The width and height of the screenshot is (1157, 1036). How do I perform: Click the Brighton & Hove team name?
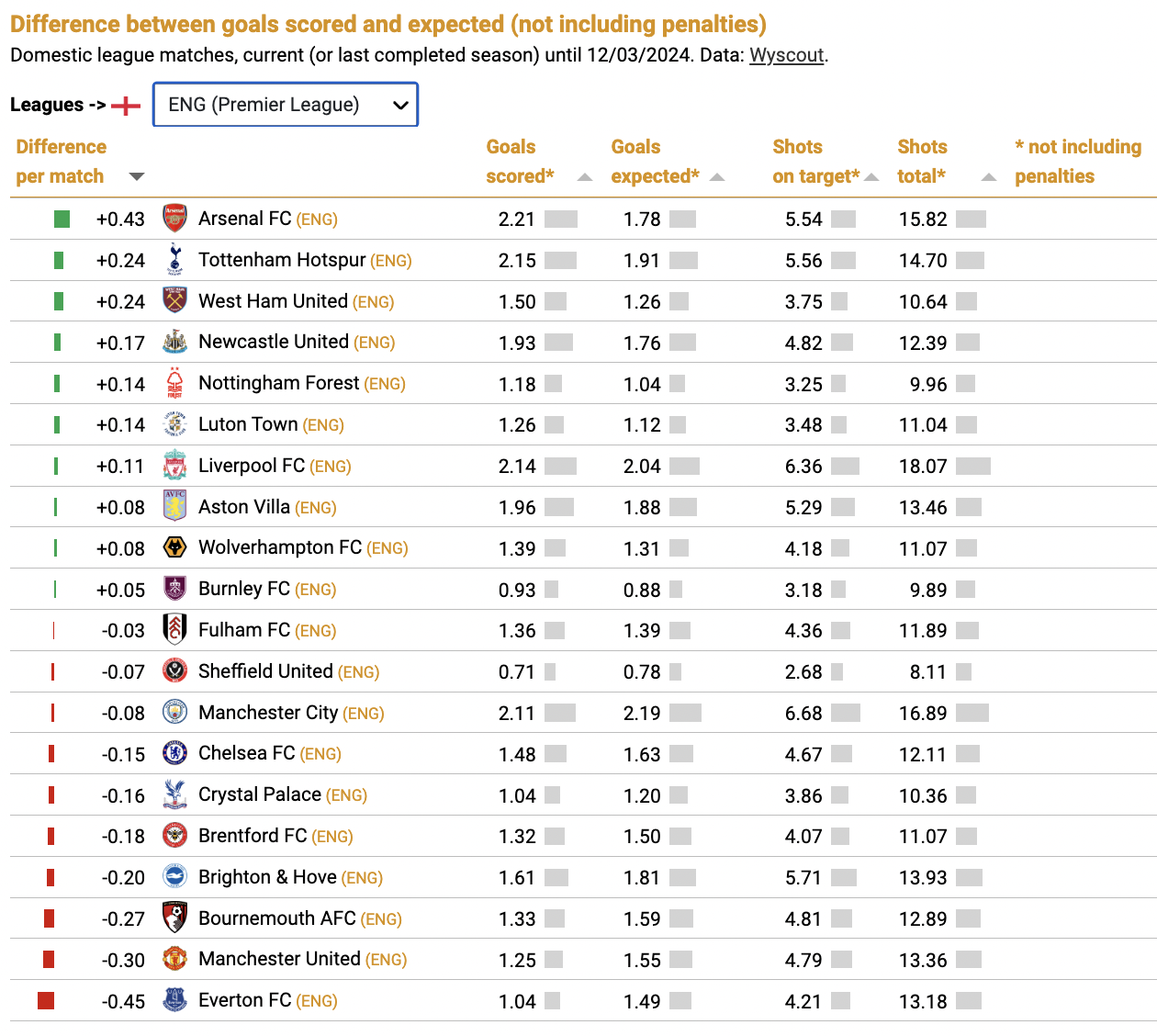tap(267, 877)
